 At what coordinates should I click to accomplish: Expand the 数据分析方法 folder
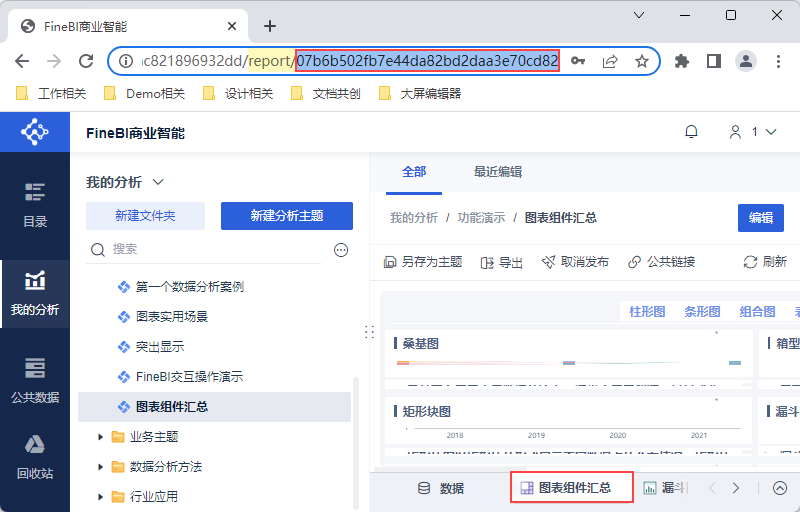point(100,467)
